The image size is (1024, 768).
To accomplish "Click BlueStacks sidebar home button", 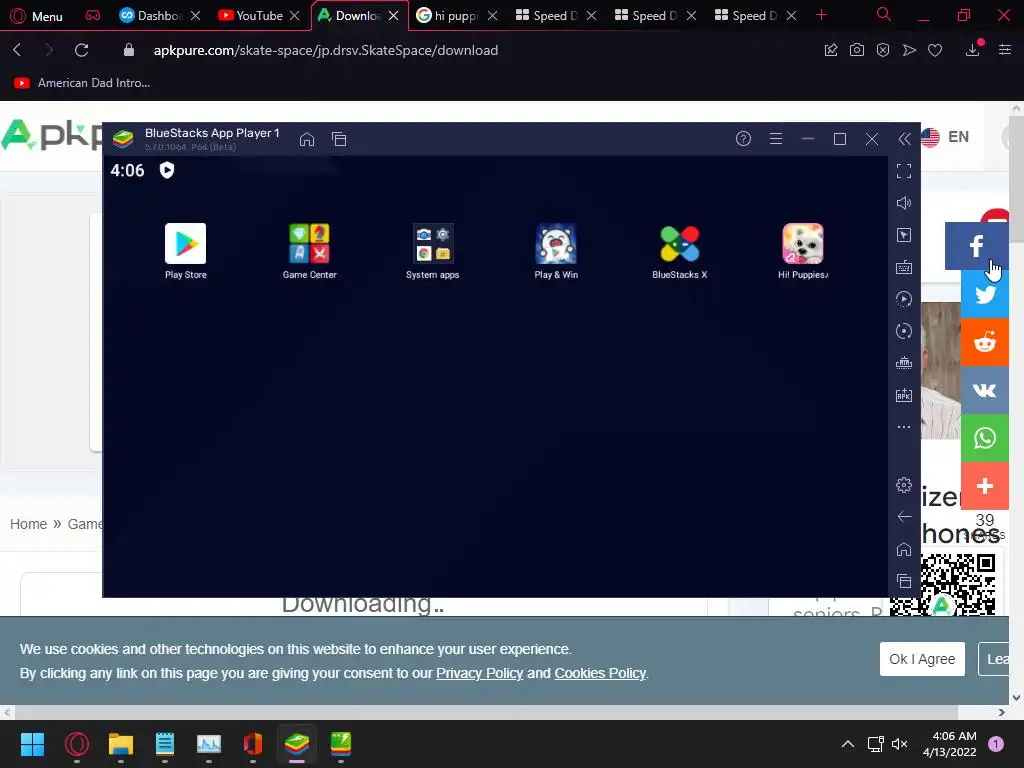I will (904, 549).
